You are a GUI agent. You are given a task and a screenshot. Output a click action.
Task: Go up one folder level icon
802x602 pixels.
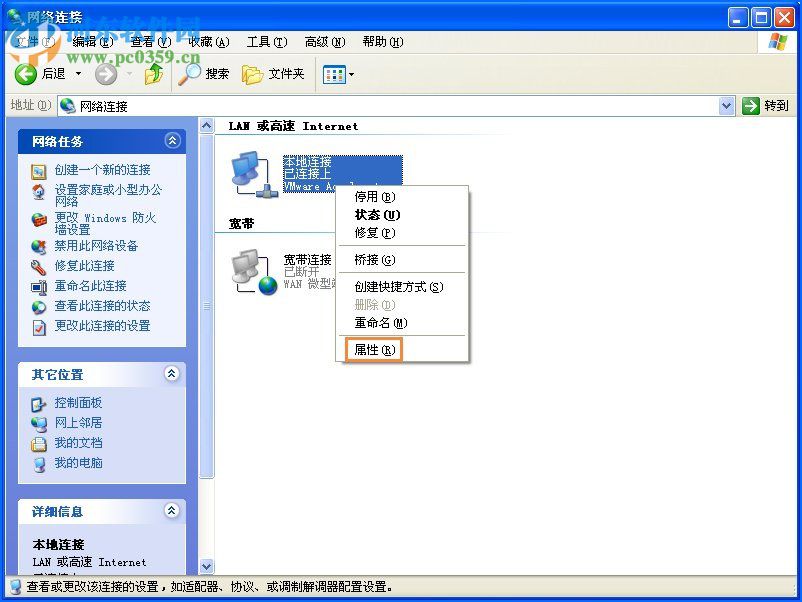point(153,74)
